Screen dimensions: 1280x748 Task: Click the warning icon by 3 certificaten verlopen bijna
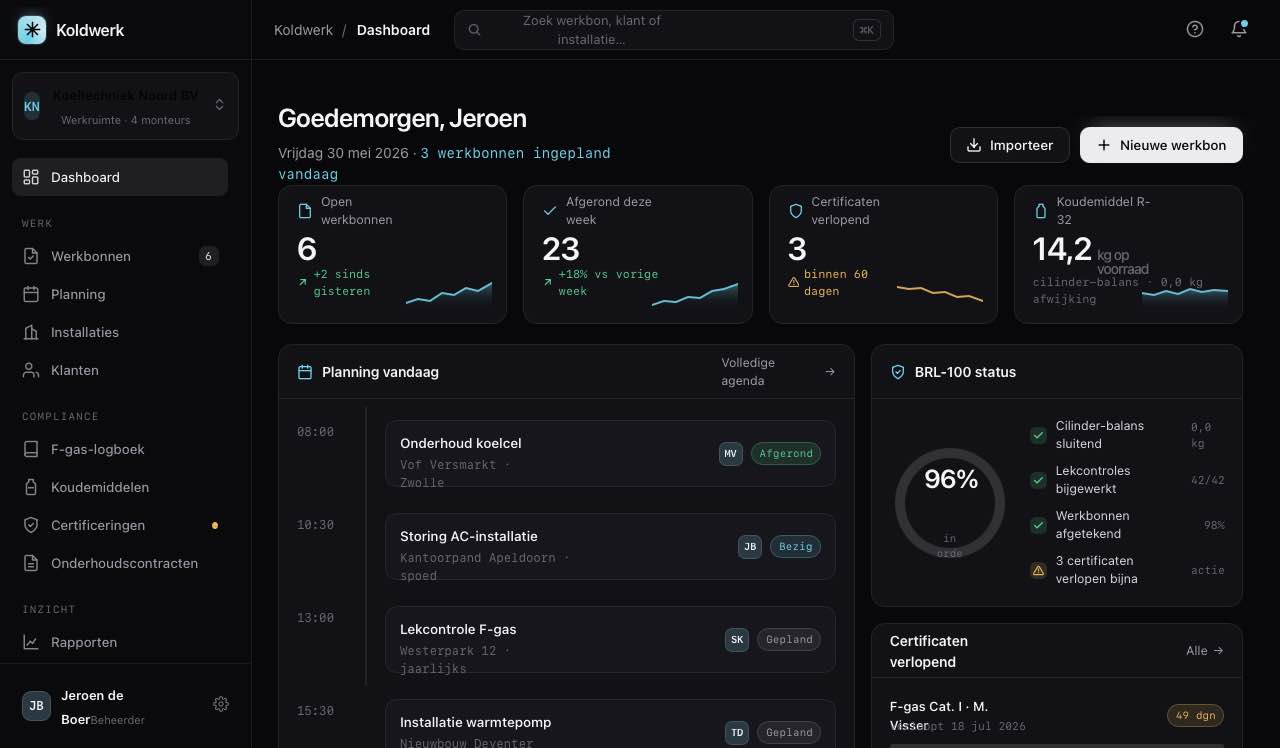(1038, 570)
